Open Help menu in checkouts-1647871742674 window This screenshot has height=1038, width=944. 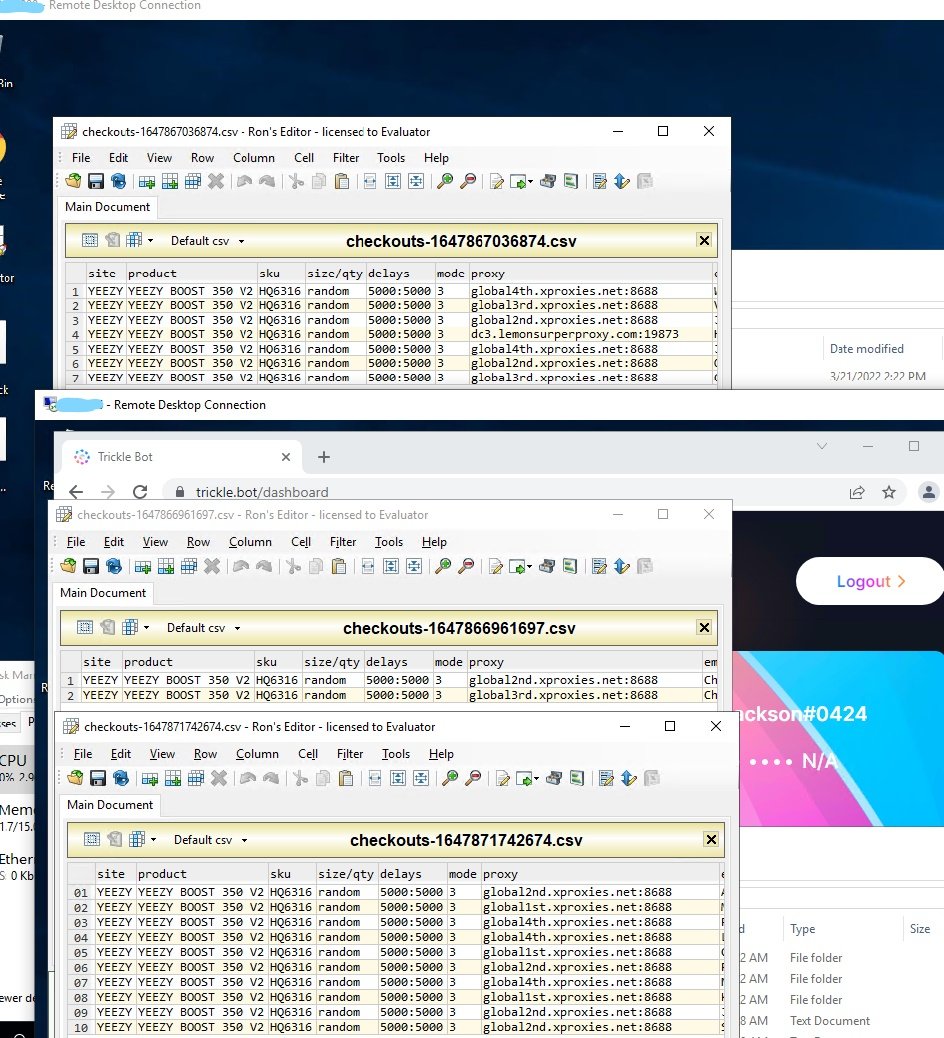pos(441,753)
